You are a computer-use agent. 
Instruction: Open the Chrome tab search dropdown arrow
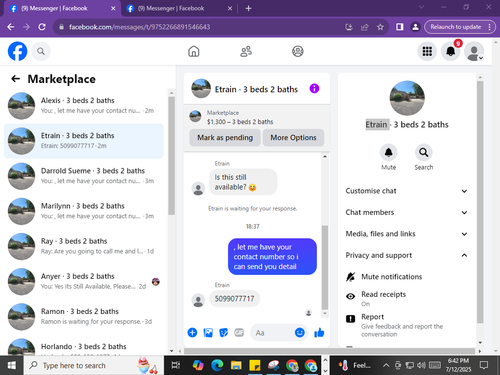coord(421,7)
